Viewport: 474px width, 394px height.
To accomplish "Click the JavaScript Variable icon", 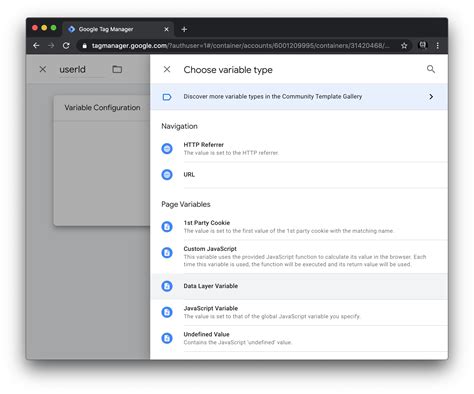I will click(x=167, y=312).
